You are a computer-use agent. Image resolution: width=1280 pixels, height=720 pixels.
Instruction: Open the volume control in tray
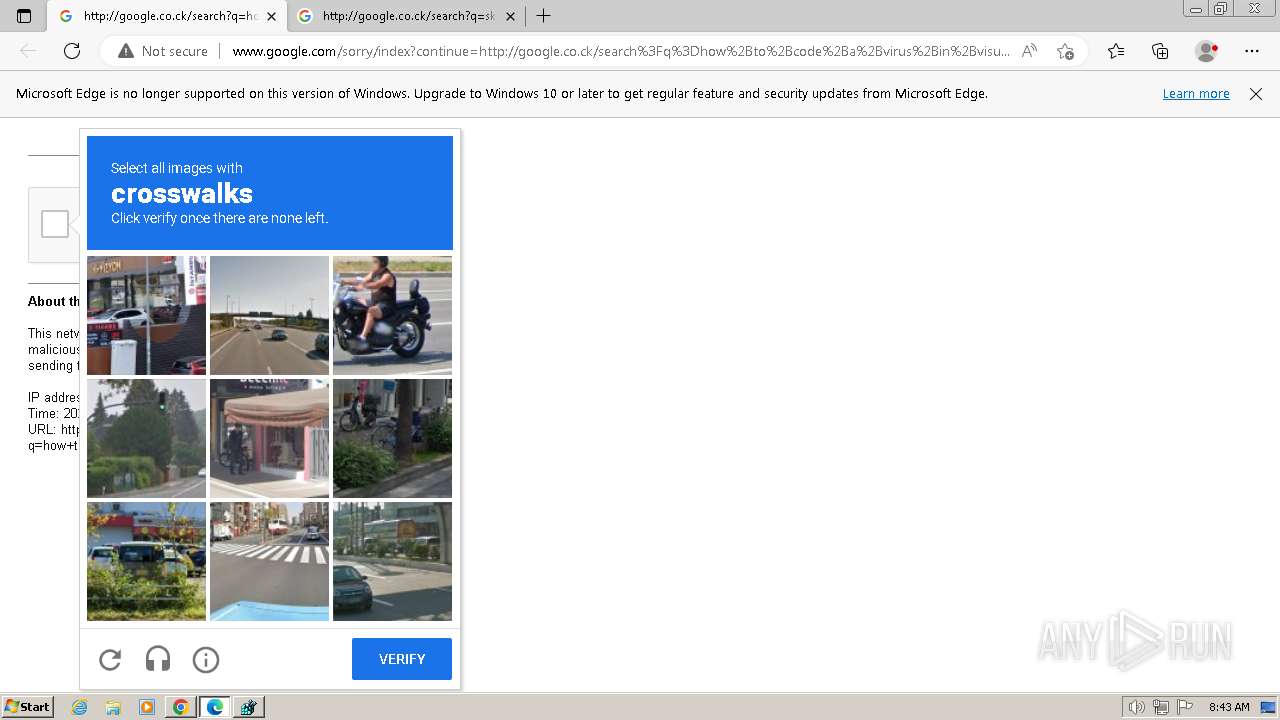coord(1139,707)
